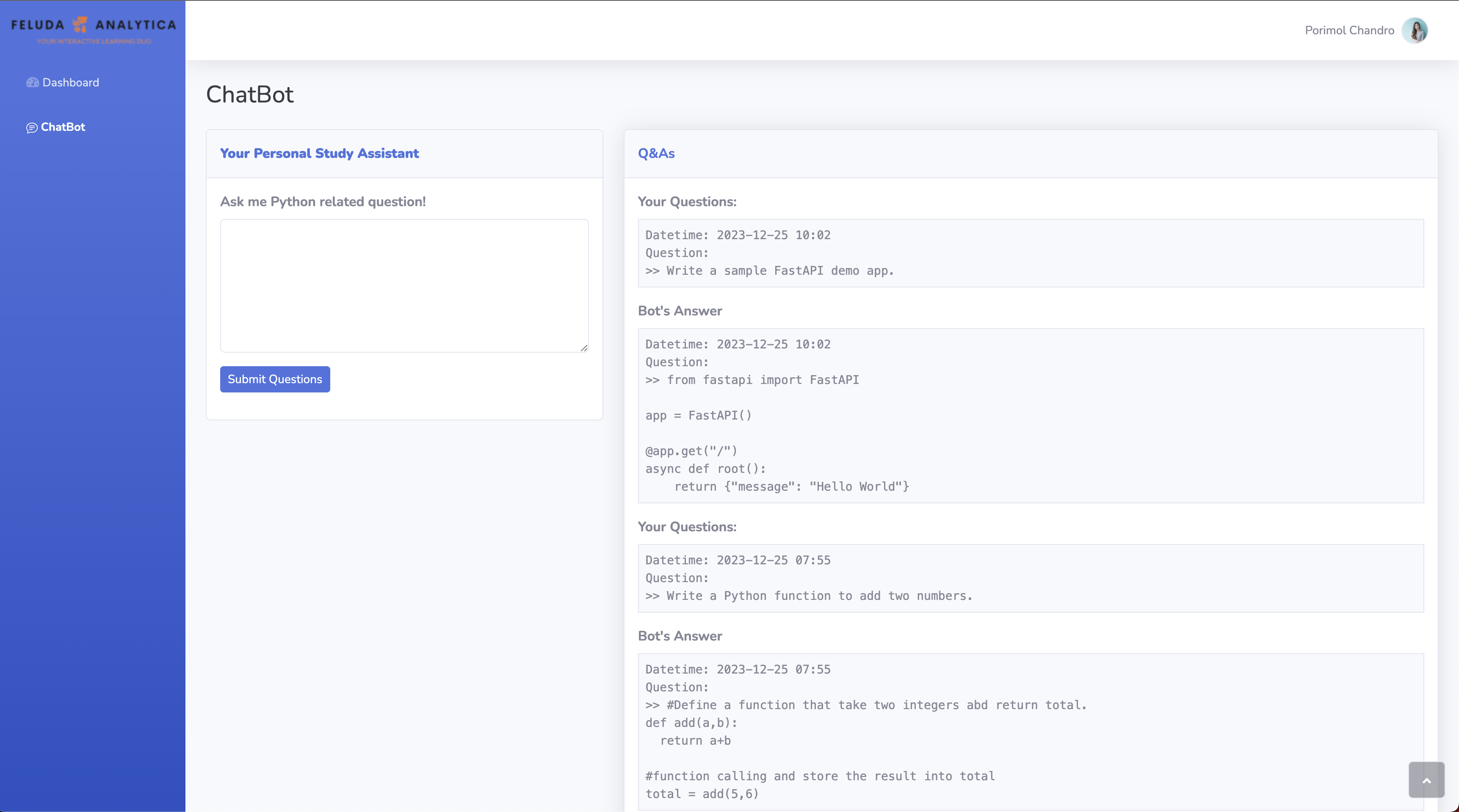Click the Dashboard gauge icon
The width and height of the screenshot is (1459, 812).
tap(32, 83)
